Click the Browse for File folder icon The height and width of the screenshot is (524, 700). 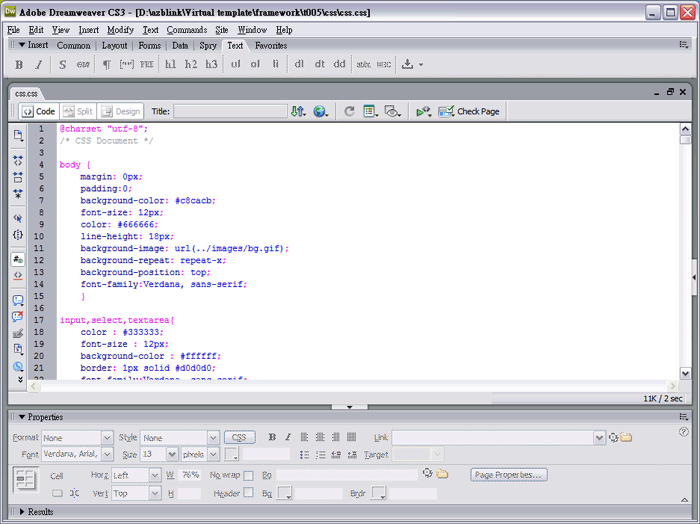point(626,438)
